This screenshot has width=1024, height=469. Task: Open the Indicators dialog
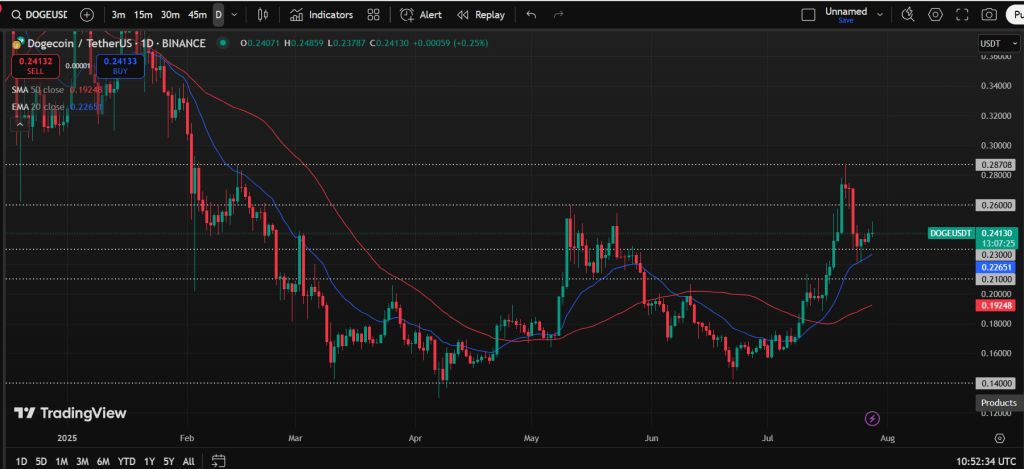tap(321, 14)
